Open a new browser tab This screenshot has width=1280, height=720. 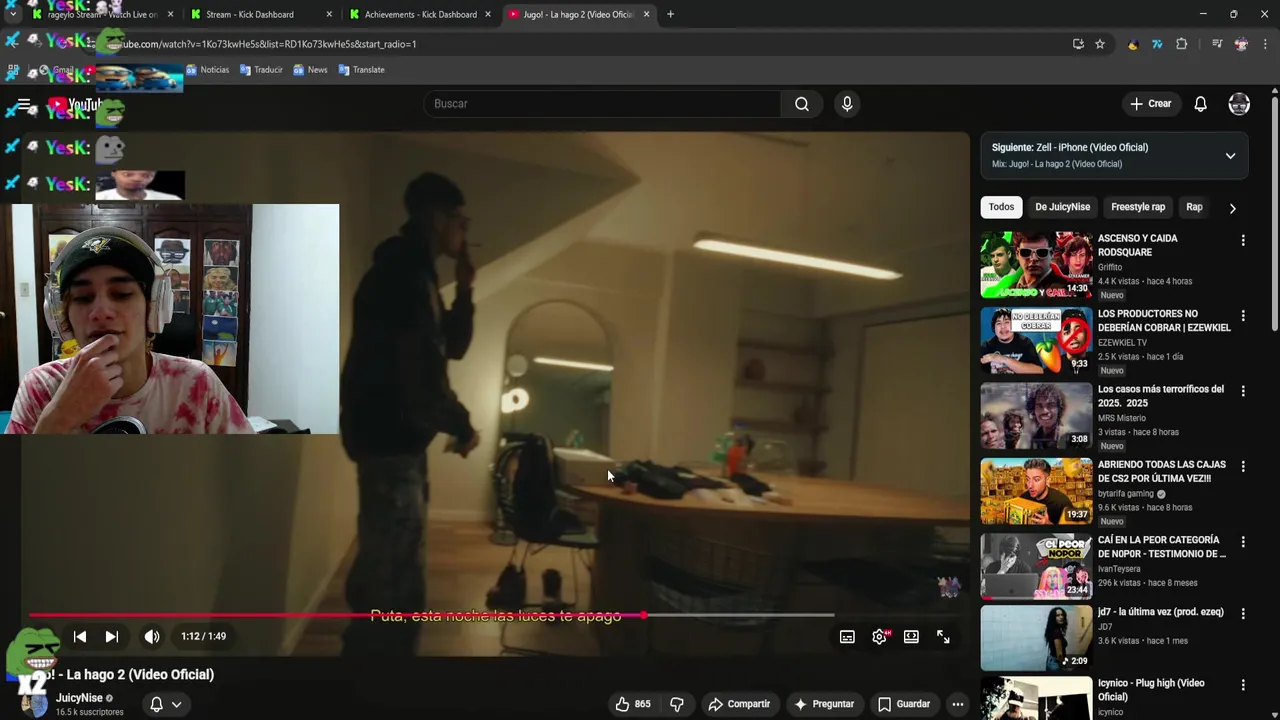670,14
